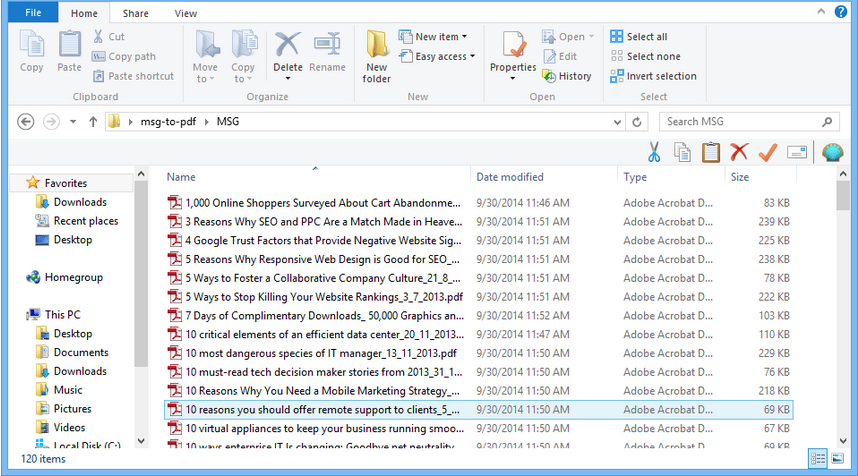The width and height of the screenshot is (858, 476).
Task: Click Edit in Open group
Action: (x=560, y=56)
